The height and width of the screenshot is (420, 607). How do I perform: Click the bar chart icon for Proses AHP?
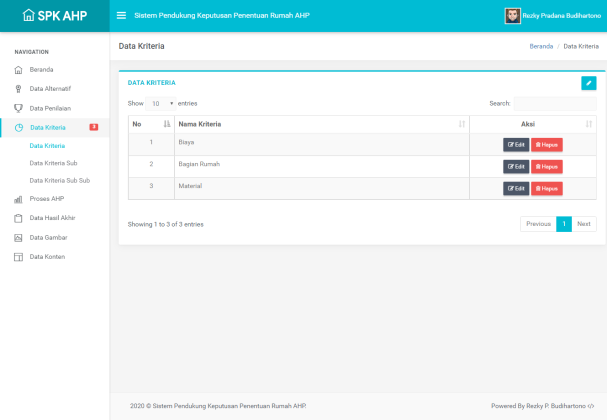click(x=18, y=199)
